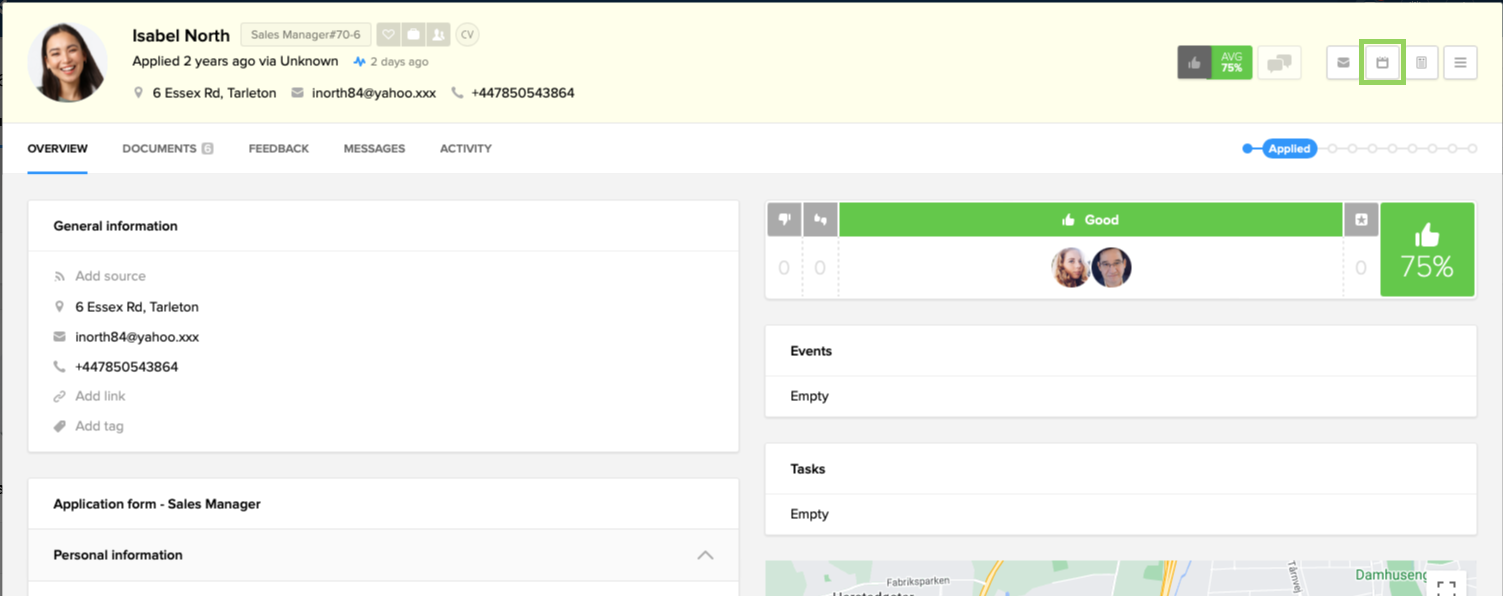Click Add tag in General information
The height and width of the screenshot is (596, 1503).
pos(99,426)
